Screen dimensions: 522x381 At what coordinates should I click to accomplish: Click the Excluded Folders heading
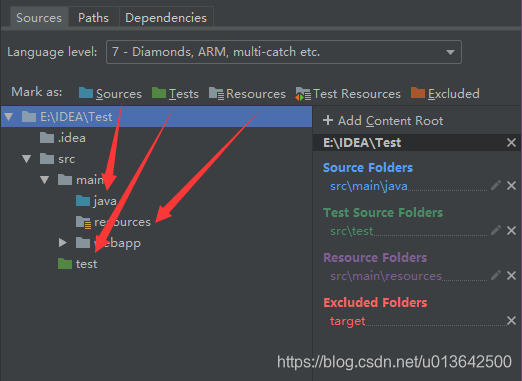(375, 302)
